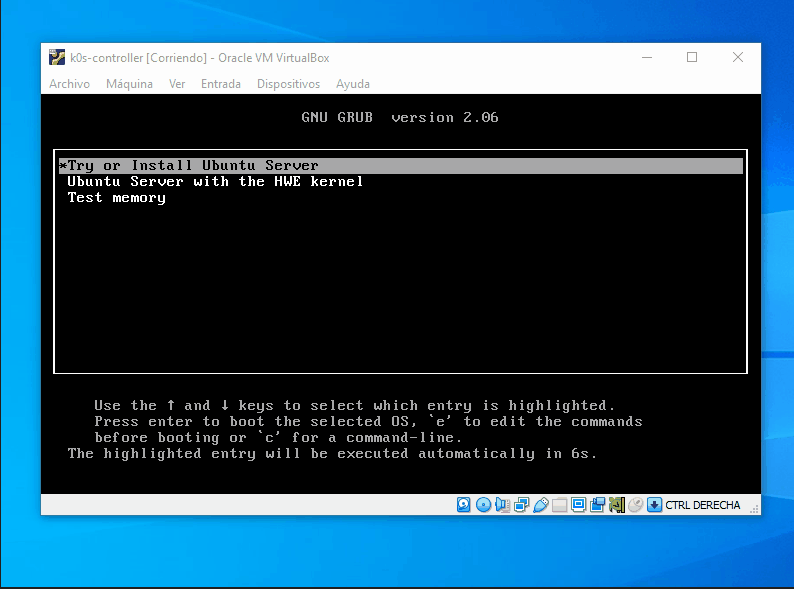Click the network adapter status icon
Viewport: 794px width, 589px height.
pos(522,505)
